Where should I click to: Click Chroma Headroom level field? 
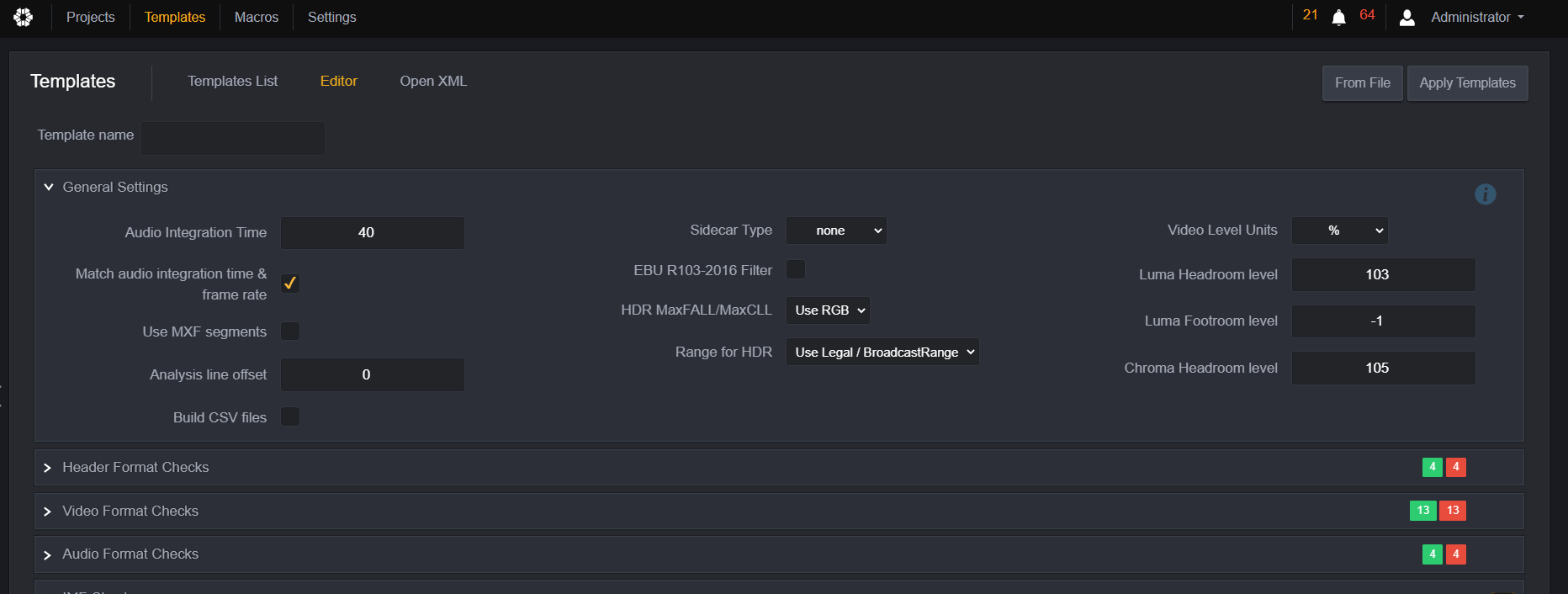[x=1384, y=369]
